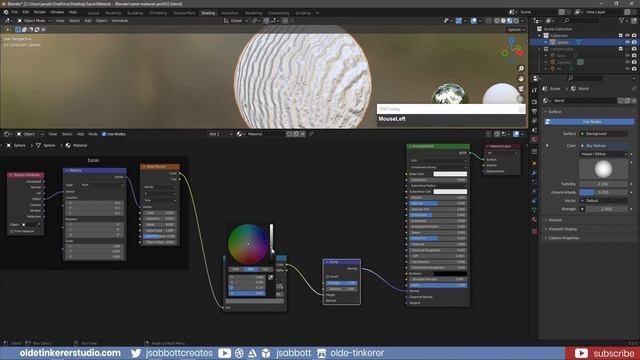
Task: Click the blue Z axis gizmo ball
Action: (x=512, y=40)
